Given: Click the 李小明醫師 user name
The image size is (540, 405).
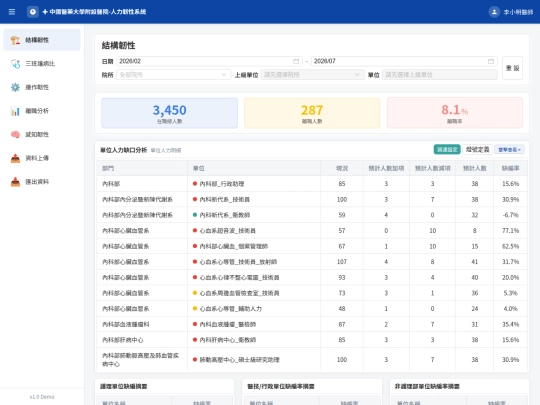Looking at the screenshot, I should click(518, 12).
